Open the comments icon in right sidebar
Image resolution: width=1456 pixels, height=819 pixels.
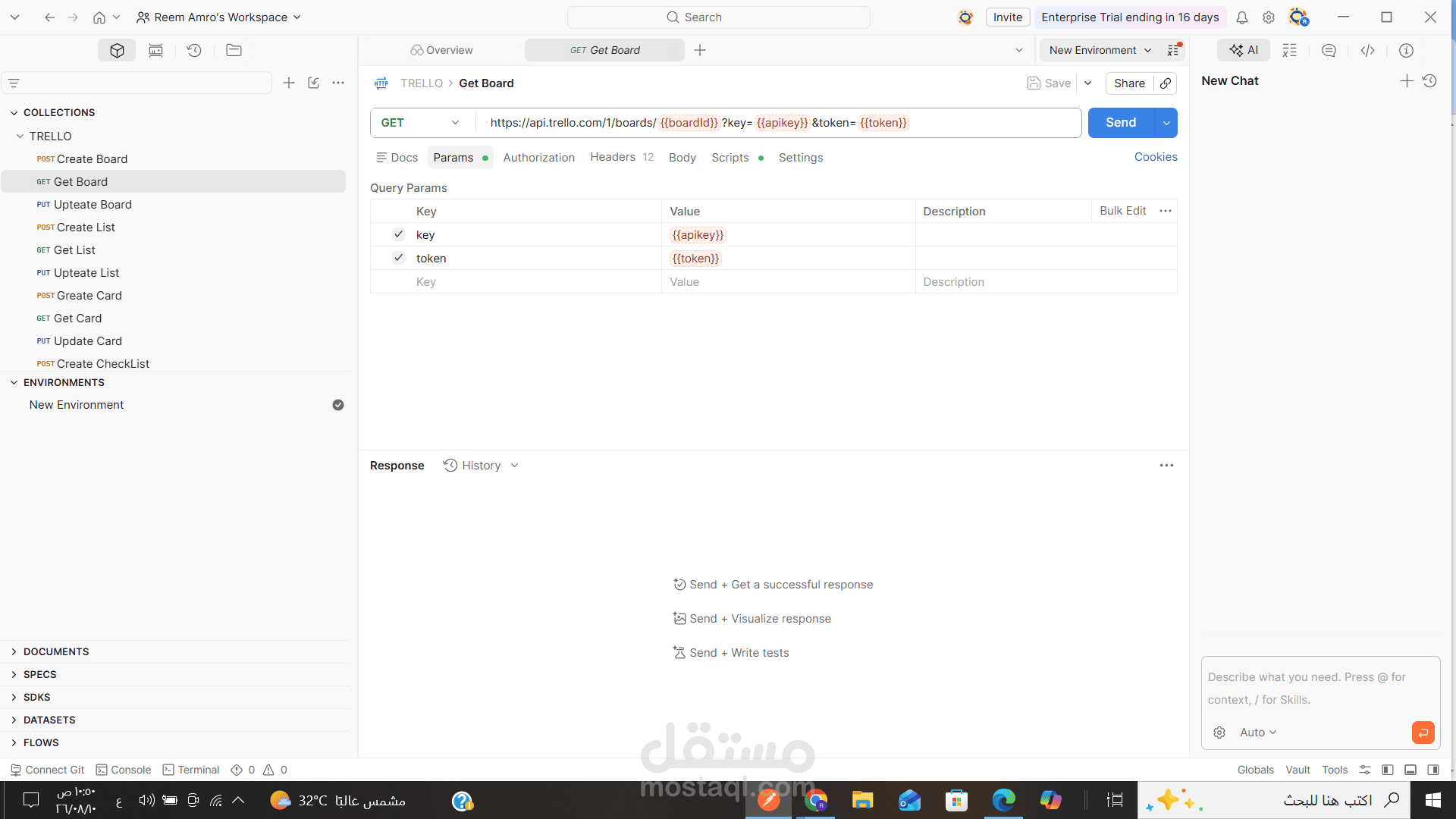(x=1329, y=50)
